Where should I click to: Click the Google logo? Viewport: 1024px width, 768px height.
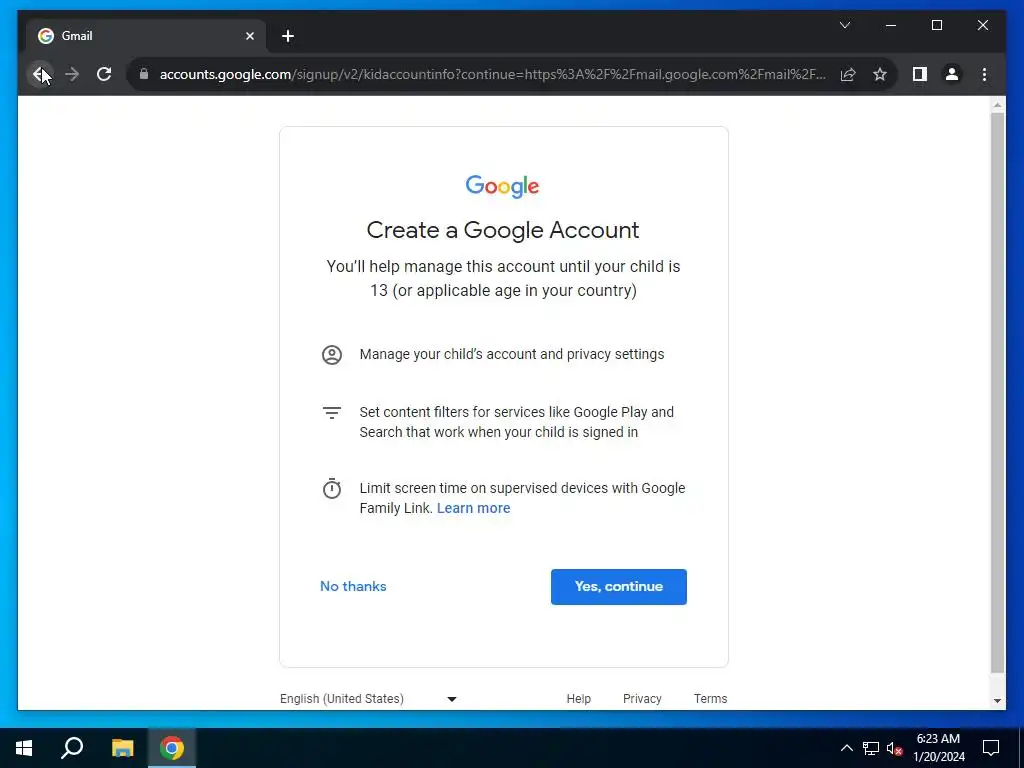502,186
